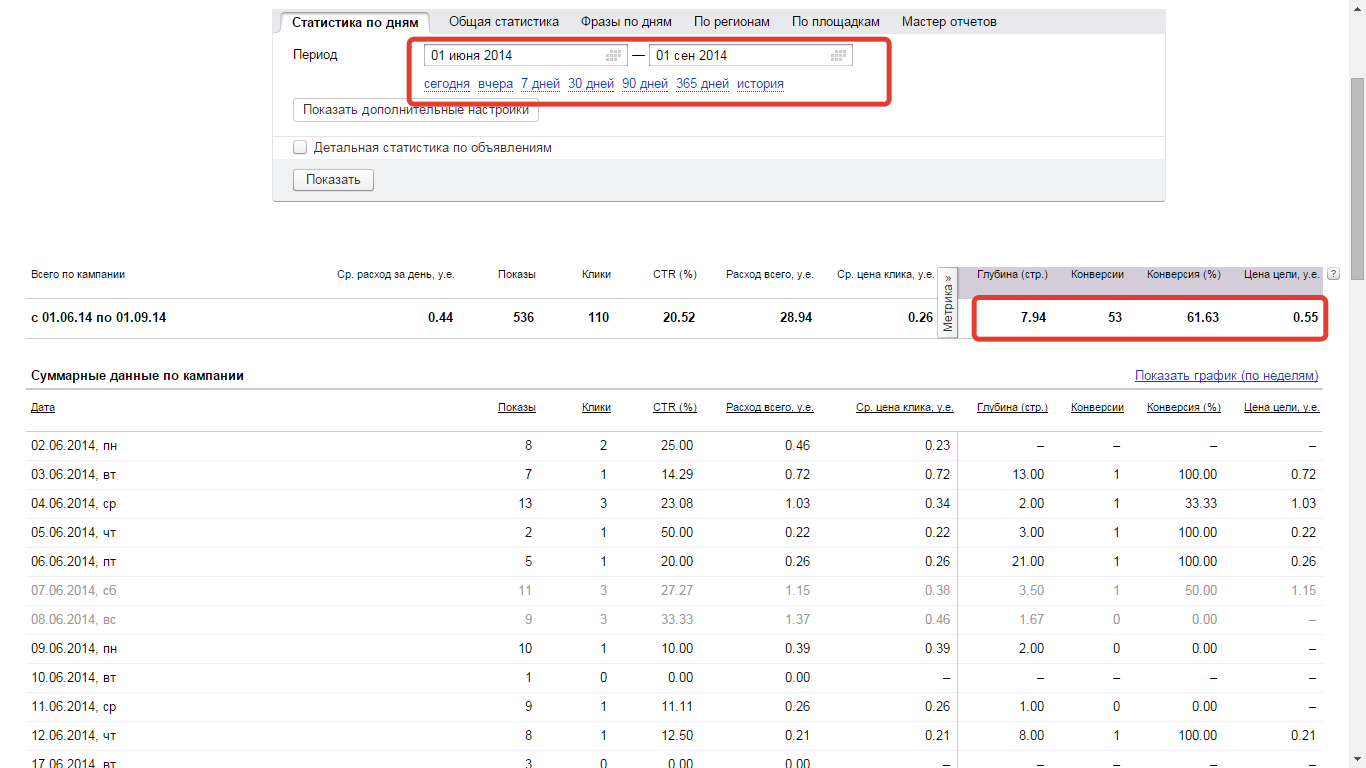Viewport: 1366px width, 768px height.
Task: Sort by the underlined Клики column header
Action: tap(596, 408)
